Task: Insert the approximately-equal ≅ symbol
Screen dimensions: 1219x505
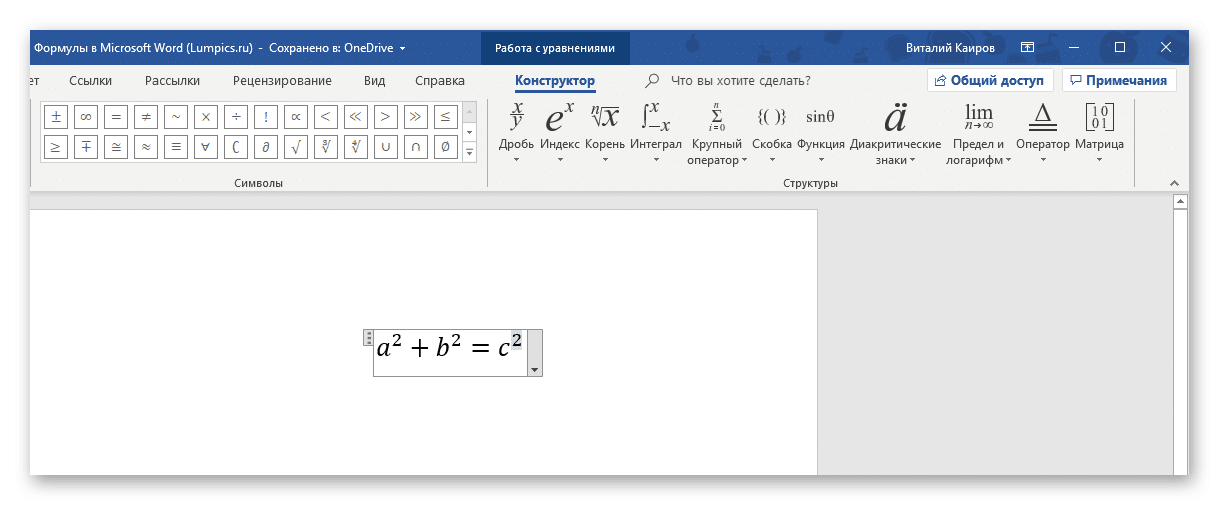Action: click(116, 147)
